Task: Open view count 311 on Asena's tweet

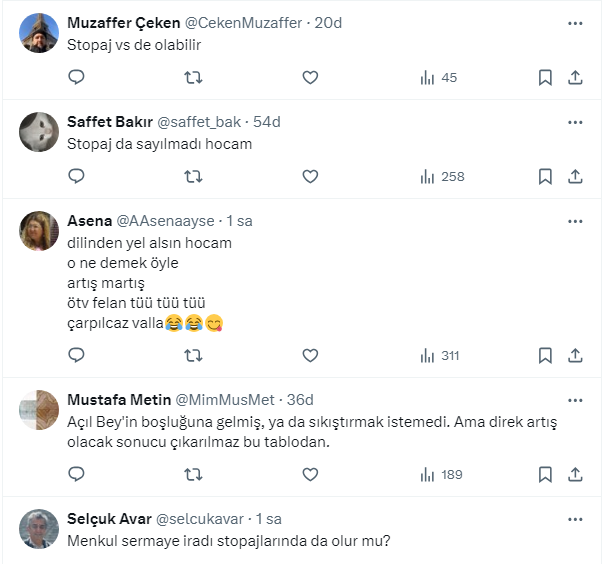Action: [x=441, y=354]
